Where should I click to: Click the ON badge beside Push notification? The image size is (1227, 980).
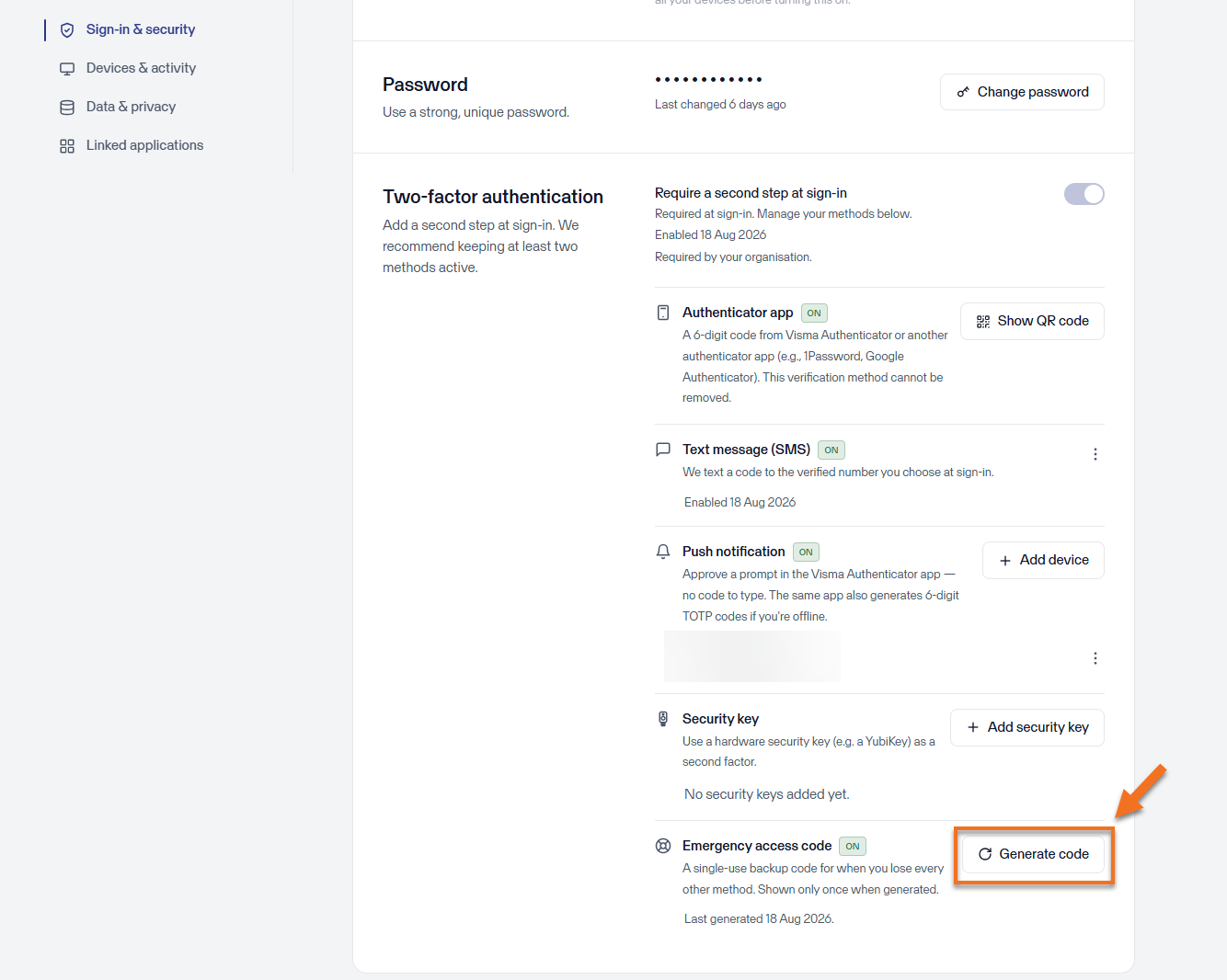[x=806, y=552]
